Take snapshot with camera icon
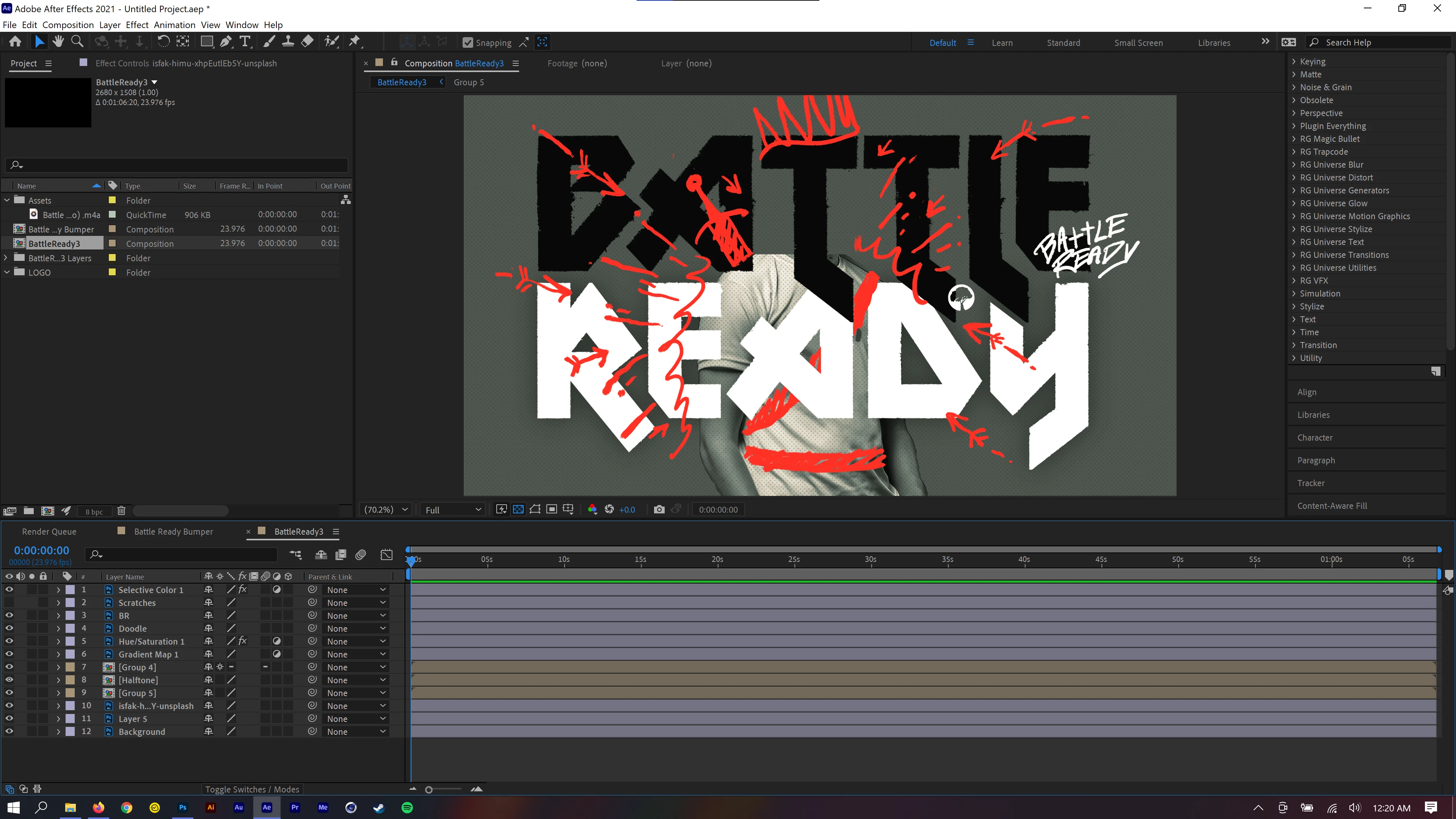The width and height of the screenshot is (1456, 819). coord(659,509)
